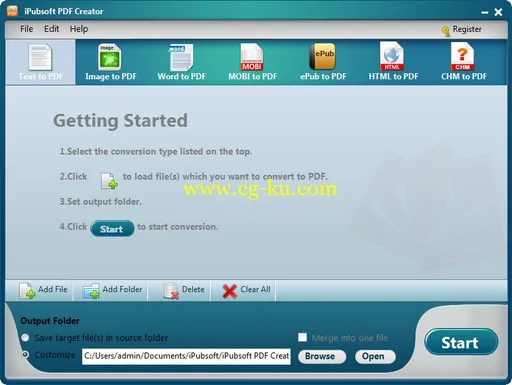Image resolution: width=512 pixels, height=385 pixels.
Task: Select the Text to PDF conversion type
Action: (x=40, y=62)
